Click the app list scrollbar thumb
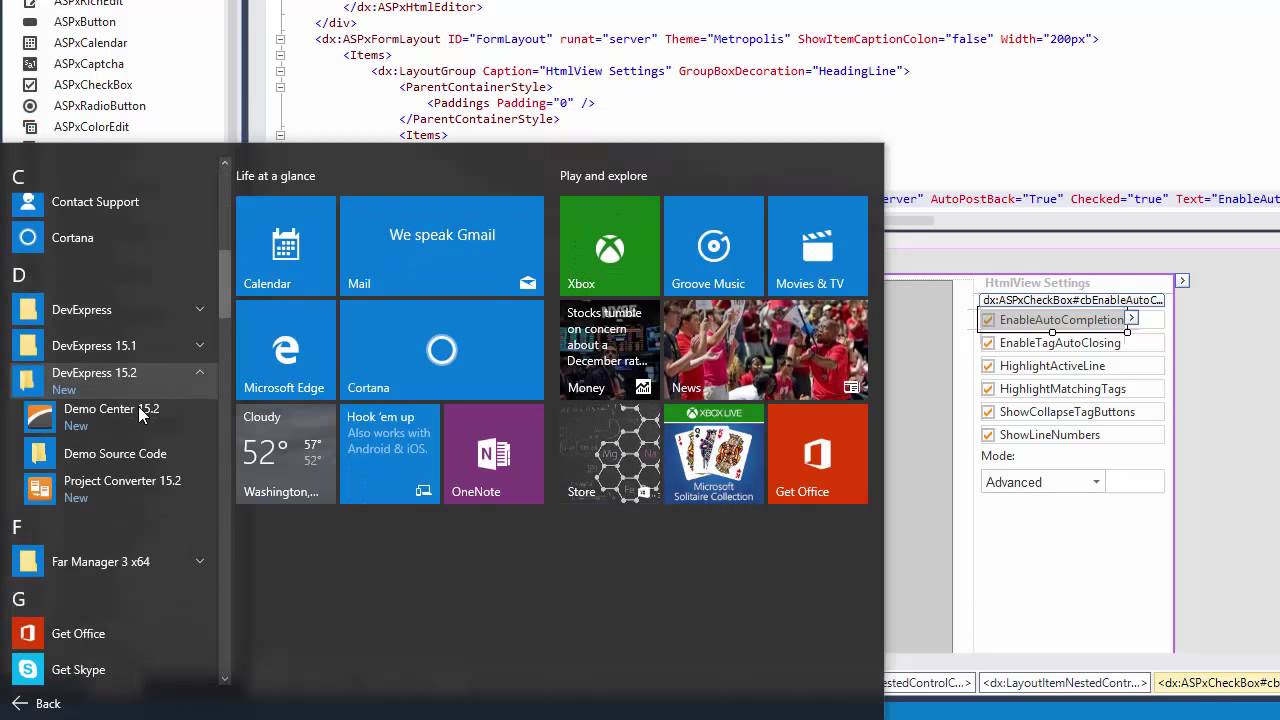This screenshot has width=1280, height=720. (x=225, y=284)
